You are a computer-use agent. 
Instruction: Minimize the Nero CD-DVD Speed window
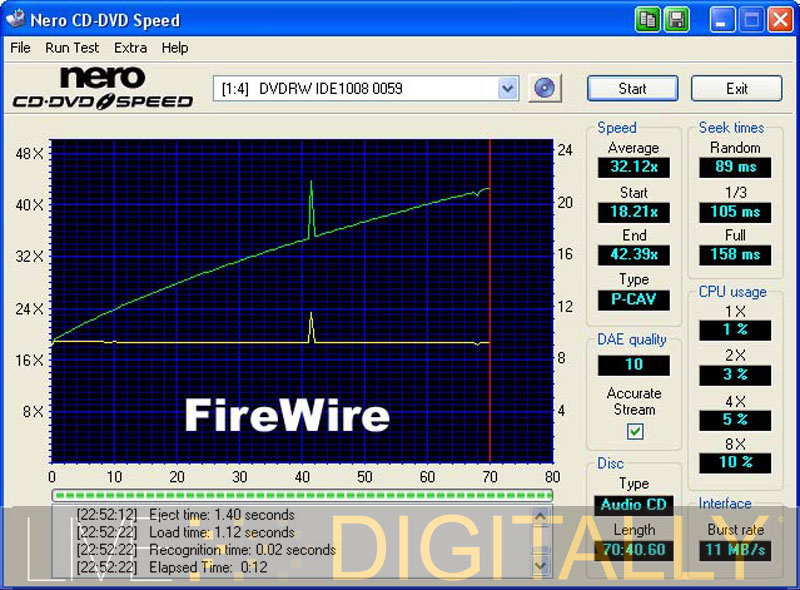click(x=723, y=19)
